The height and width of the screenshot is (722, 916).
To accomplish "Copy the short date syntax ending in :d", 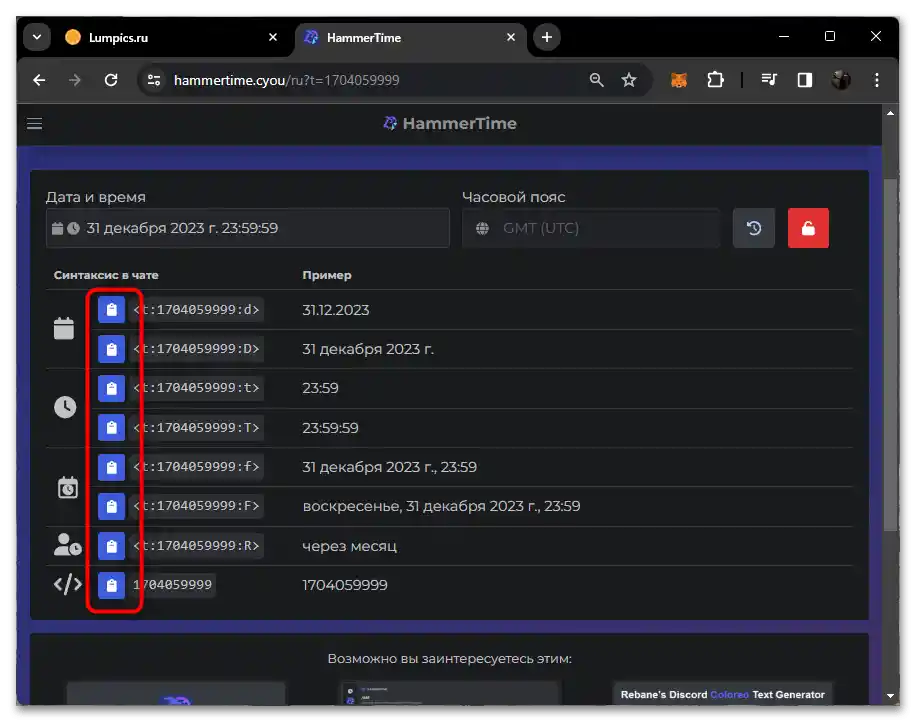I will click(x=111, y=310).
